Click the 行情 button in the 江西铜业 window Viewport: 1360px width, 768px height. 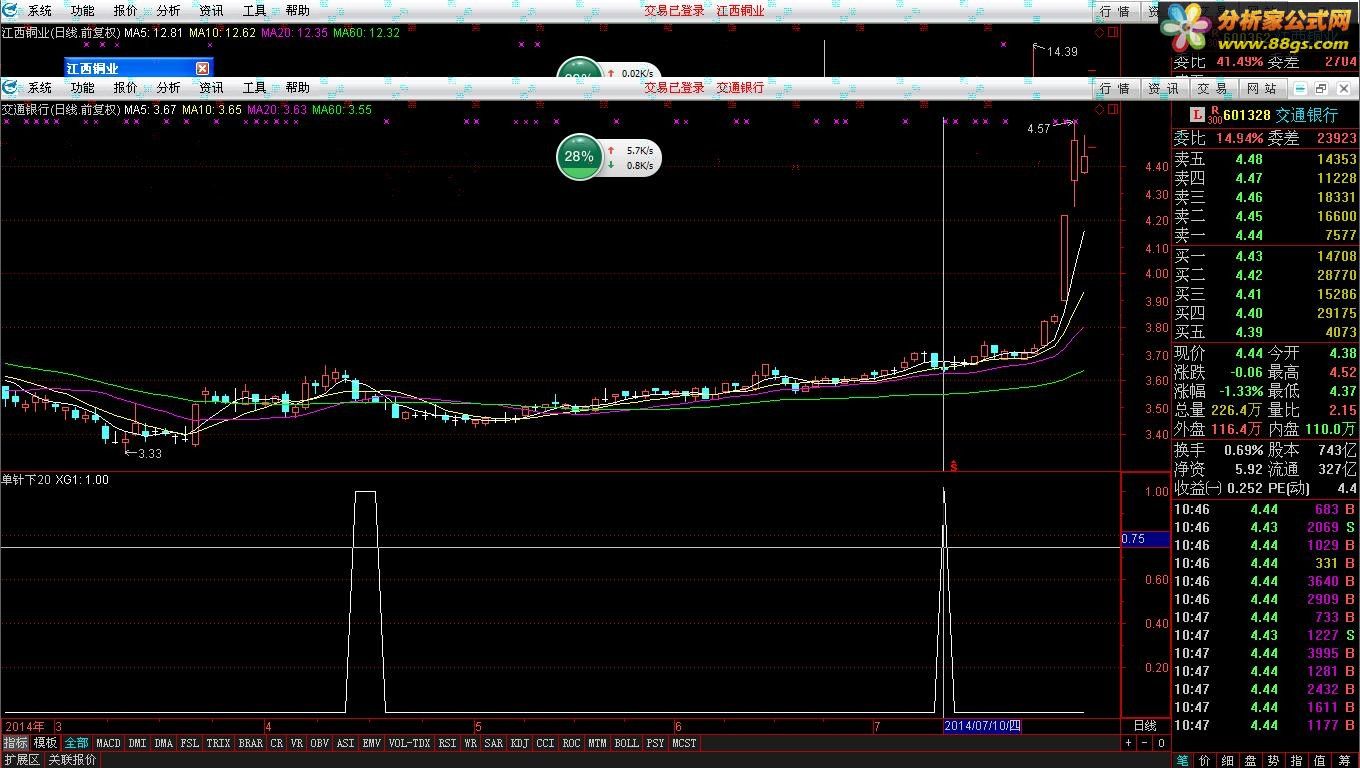click(x=1115, y=11)
